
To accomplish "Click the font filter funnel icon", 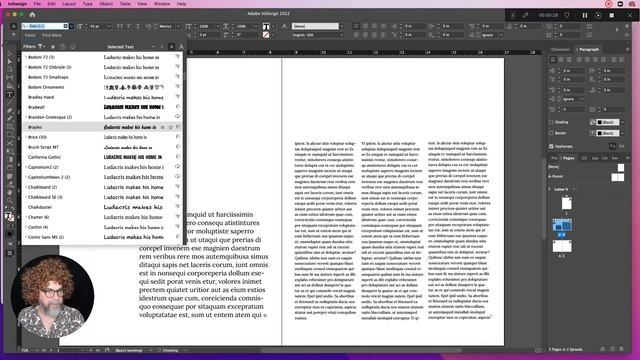I will pyautogui.click(x=40, y=47).
